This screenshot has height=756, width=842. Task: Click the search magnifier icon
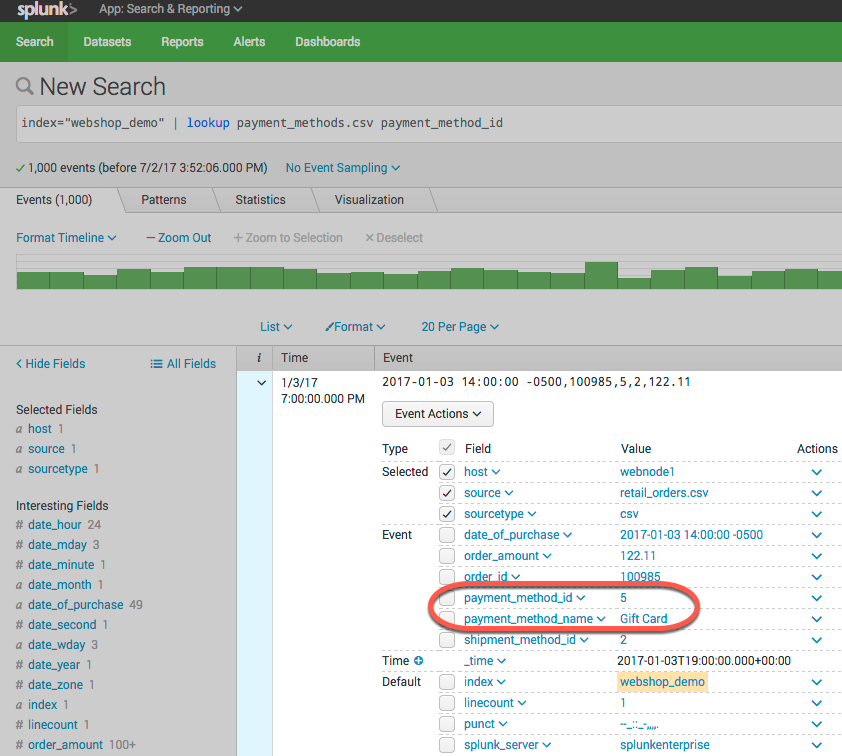(x=25, y=87)
